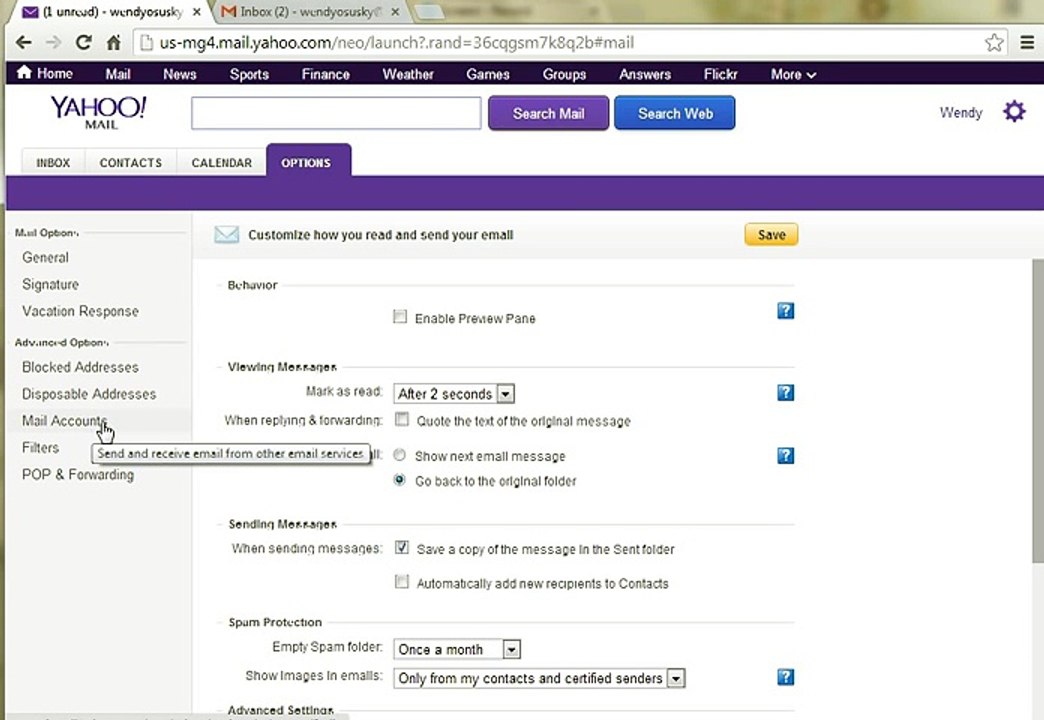Open the Wendy account name link

(961, 113)
